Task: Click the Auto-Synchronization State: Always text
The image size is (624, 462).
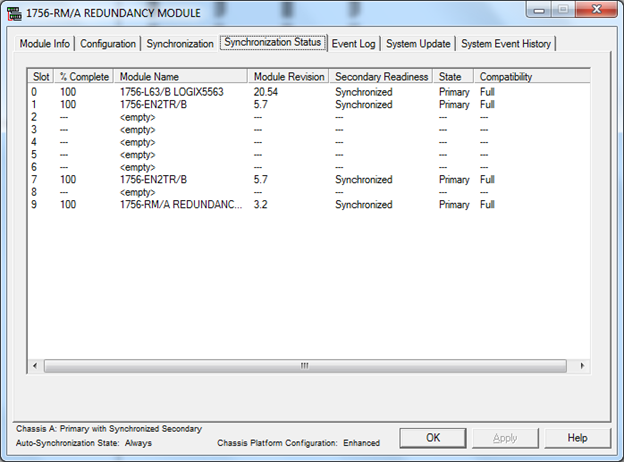Action: [84, 443]
